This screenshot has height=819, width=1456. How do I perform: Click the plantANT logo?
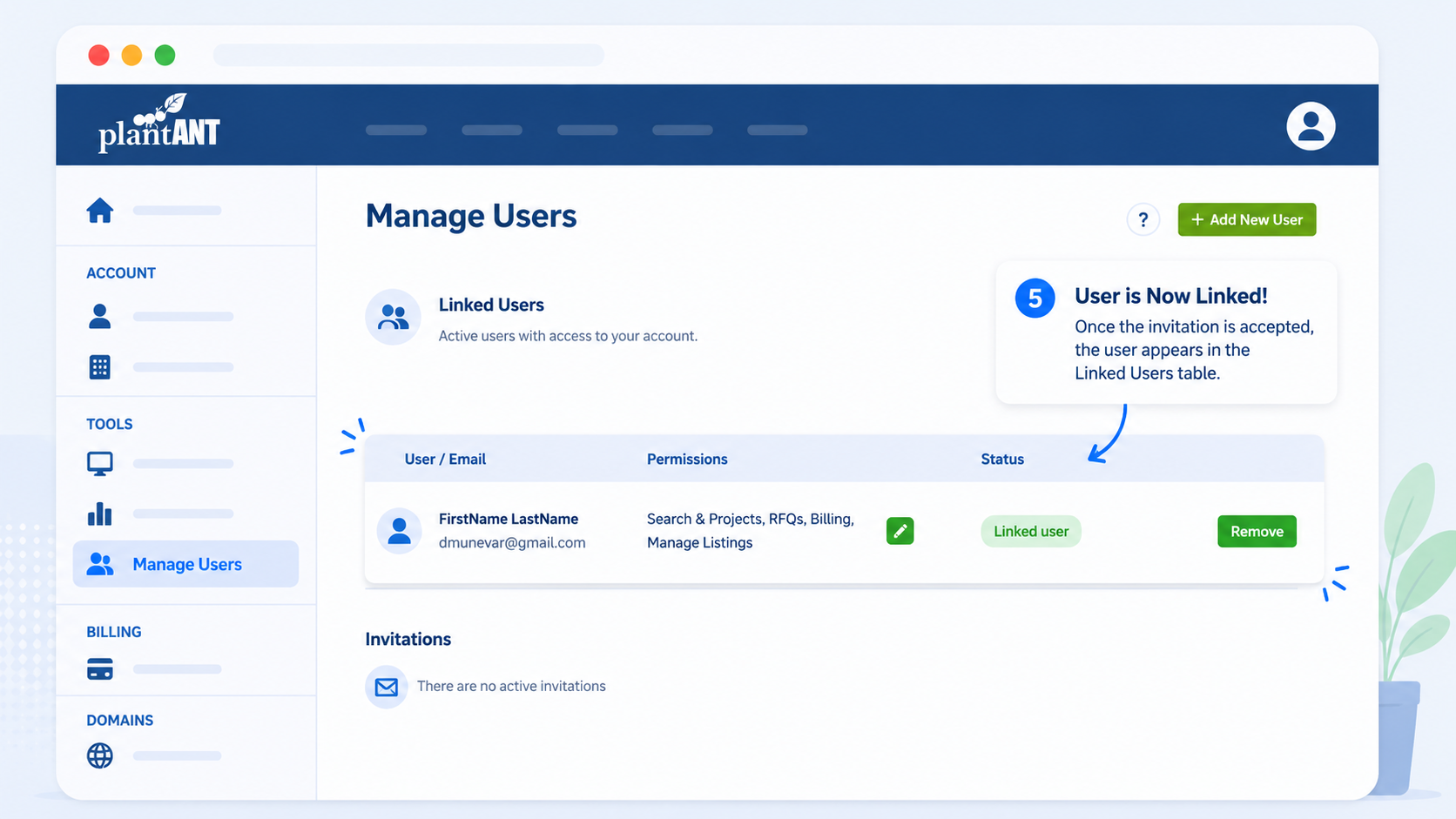tap(159, 124)
